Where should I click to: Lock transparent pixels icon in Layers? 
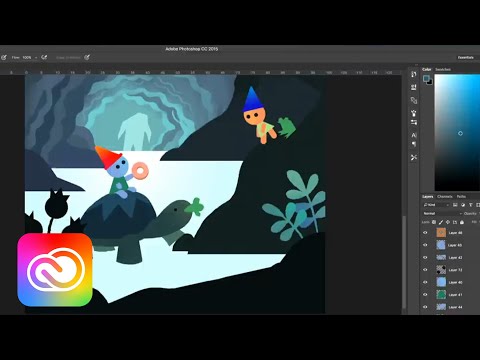(x=434, y=222)
